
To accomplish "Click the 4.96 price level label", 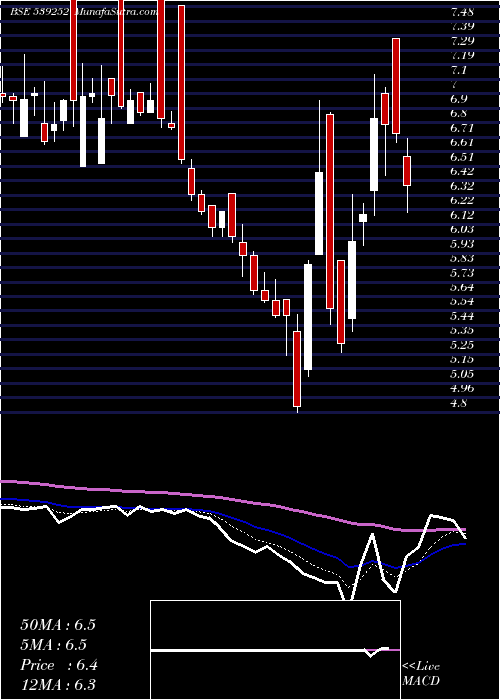I will point(462,389).
